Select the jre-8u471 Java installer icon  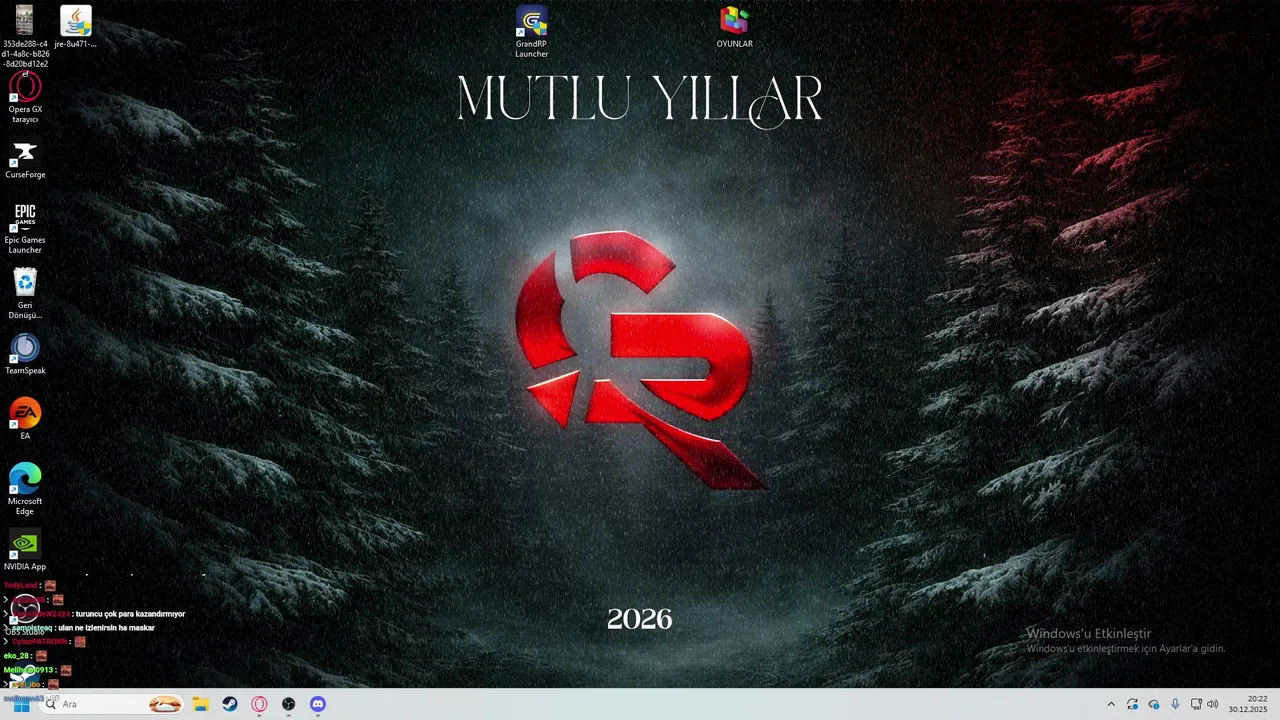coord(75,27)
